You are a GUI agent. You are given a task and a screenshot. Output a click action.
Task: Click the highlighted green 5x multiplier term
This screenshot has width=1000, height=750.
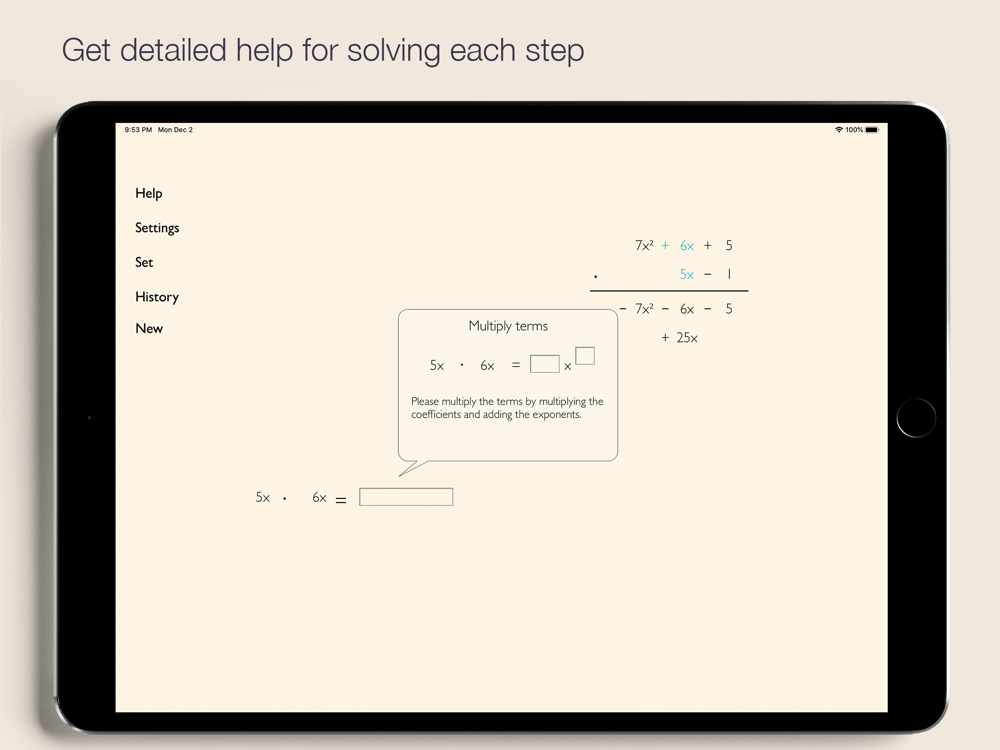(687, 274)
